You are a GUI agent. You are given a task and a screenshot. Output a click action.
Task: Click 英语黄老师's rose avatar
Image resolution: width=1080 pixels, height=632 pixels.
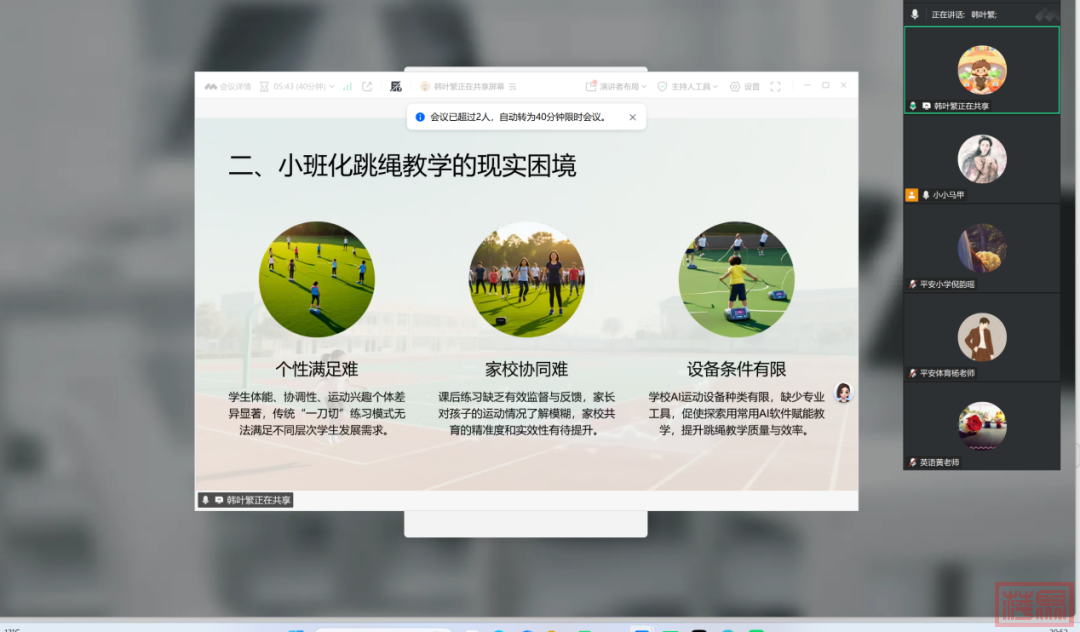click(x=981, y=424)
